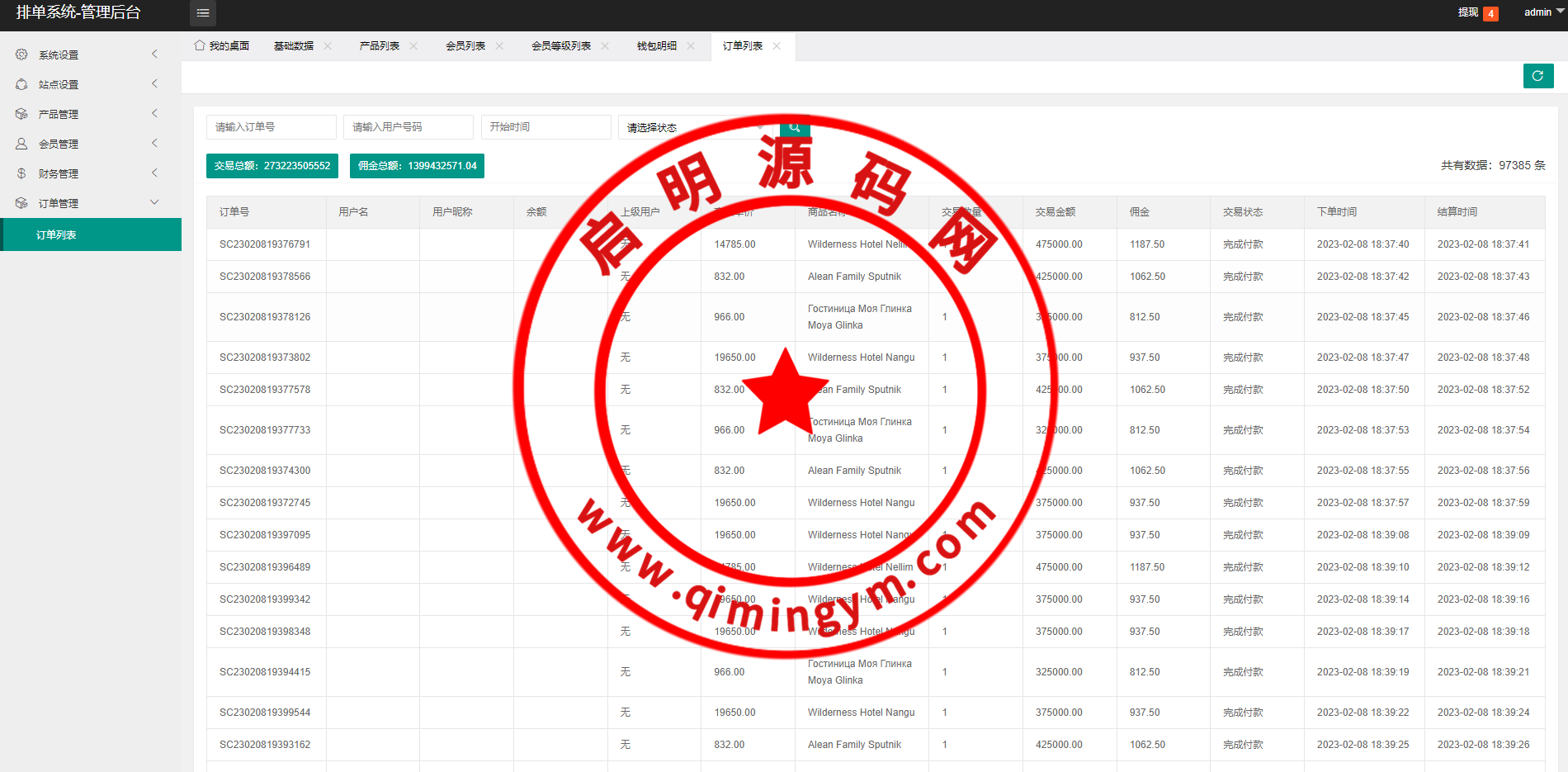Open the admin user menu
This screenshot has width=1568, height=772.
click(x=1542, y=12)
